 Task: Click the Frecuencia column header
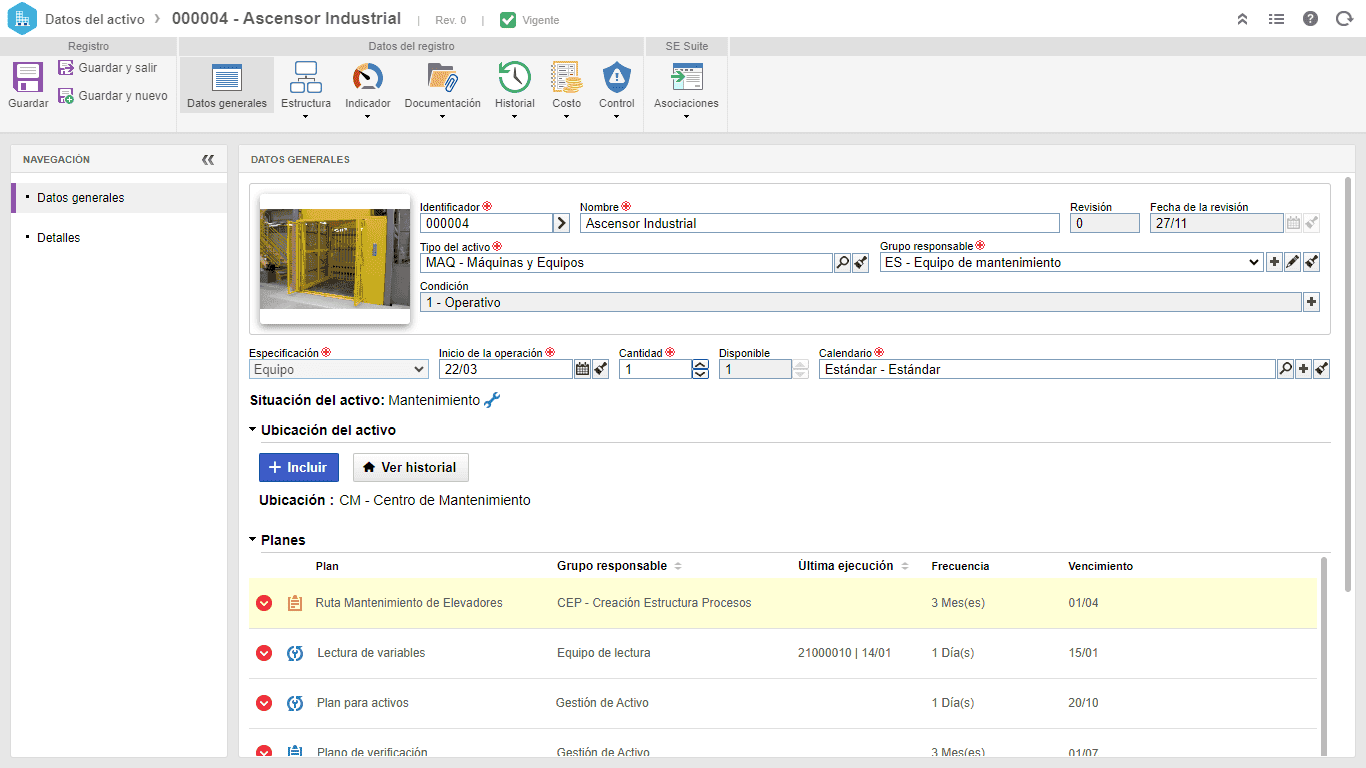pos(960,566)
